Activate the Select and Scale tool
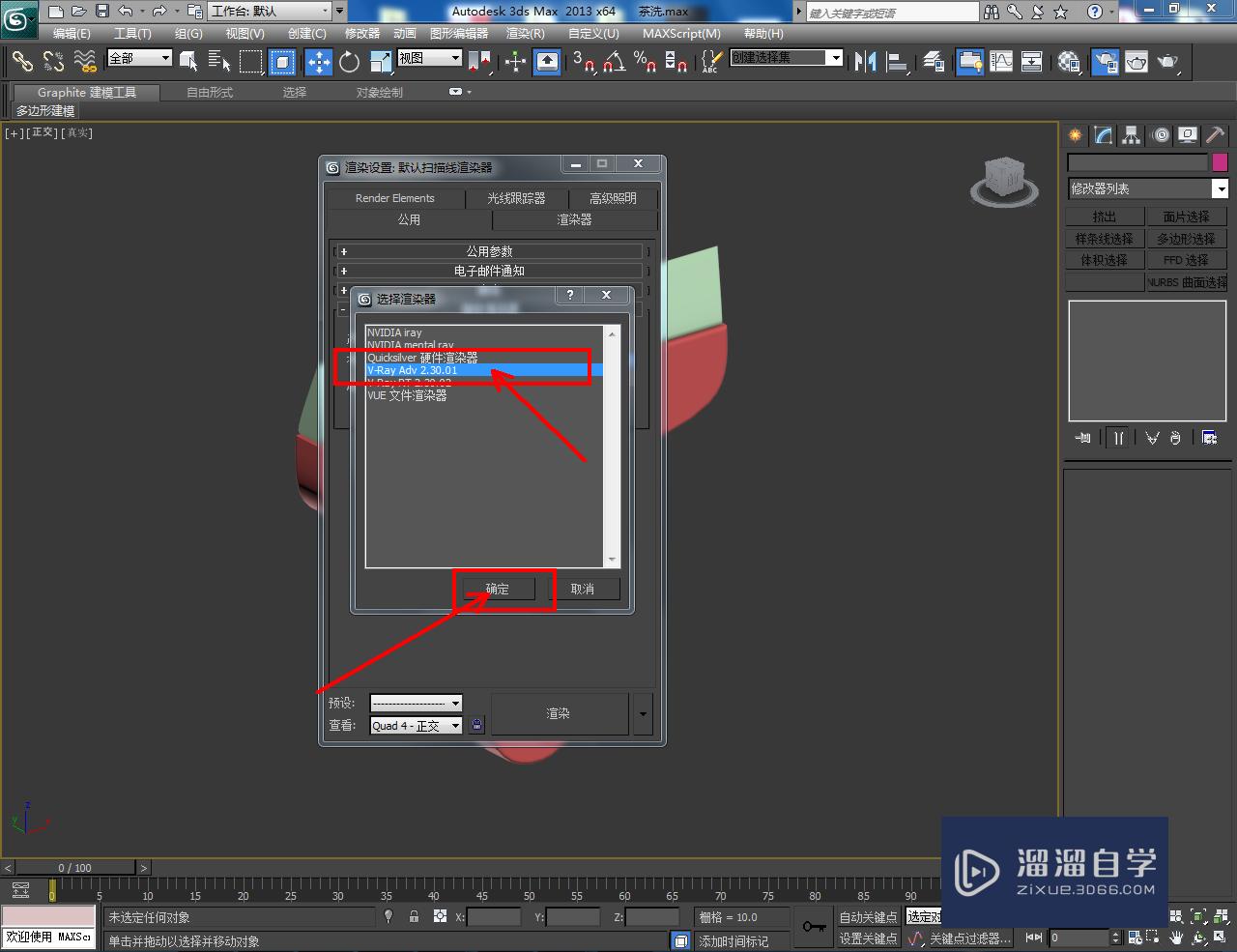Image resolution: width=1237 pixels, height=952 pixels. [381, 62]
